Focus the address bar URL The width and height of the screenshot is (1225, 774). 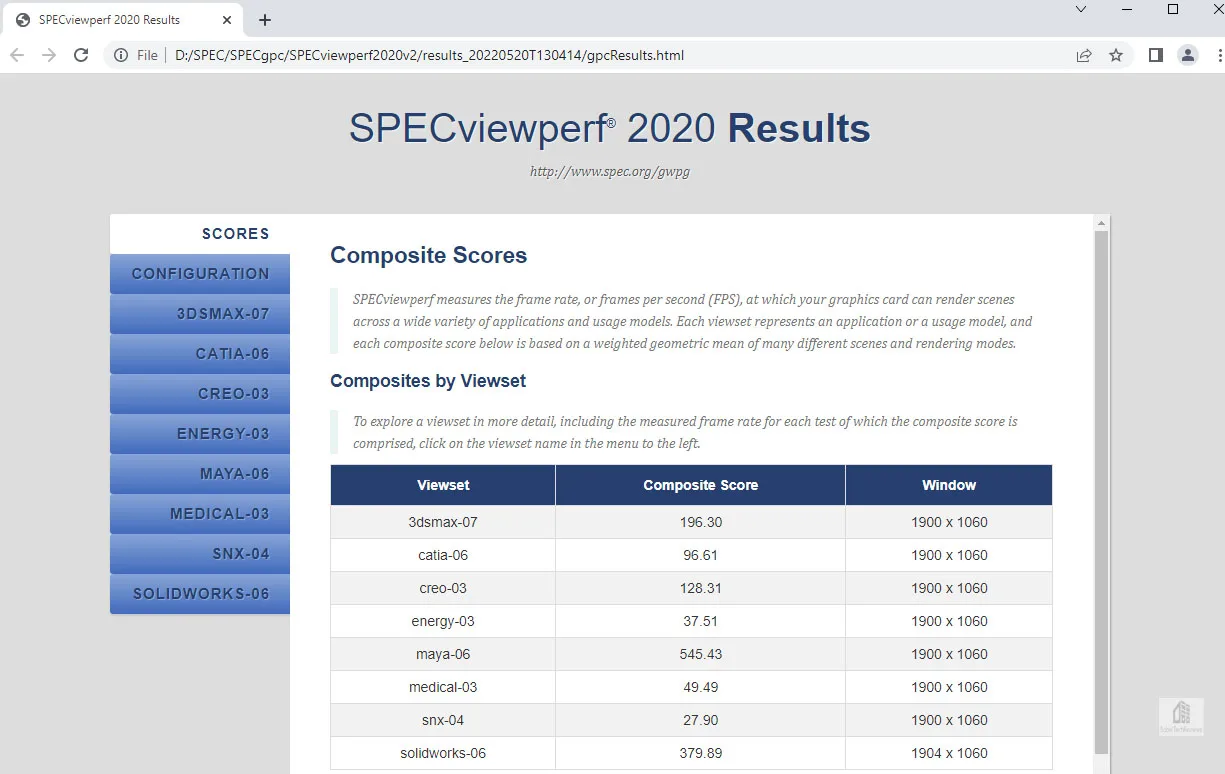(x=429, y=55)
